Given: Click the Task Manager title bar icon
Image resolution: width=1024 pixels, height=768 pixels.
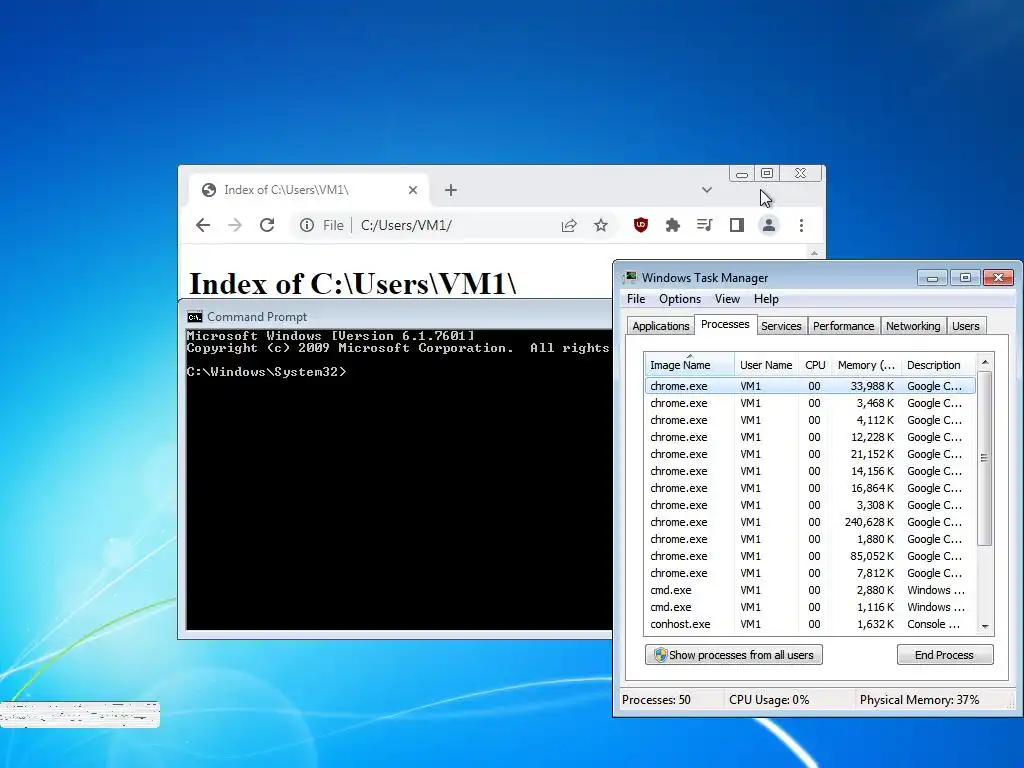Looking at the screenshot, I should point(630,278).
